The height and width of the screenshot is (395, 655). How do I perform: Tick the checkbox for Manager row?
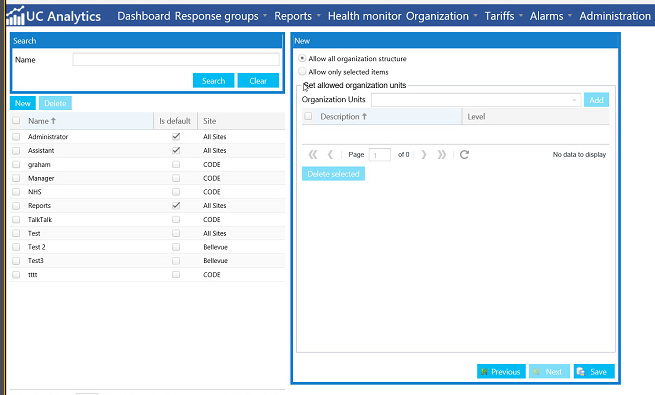[x=16, y=178]
